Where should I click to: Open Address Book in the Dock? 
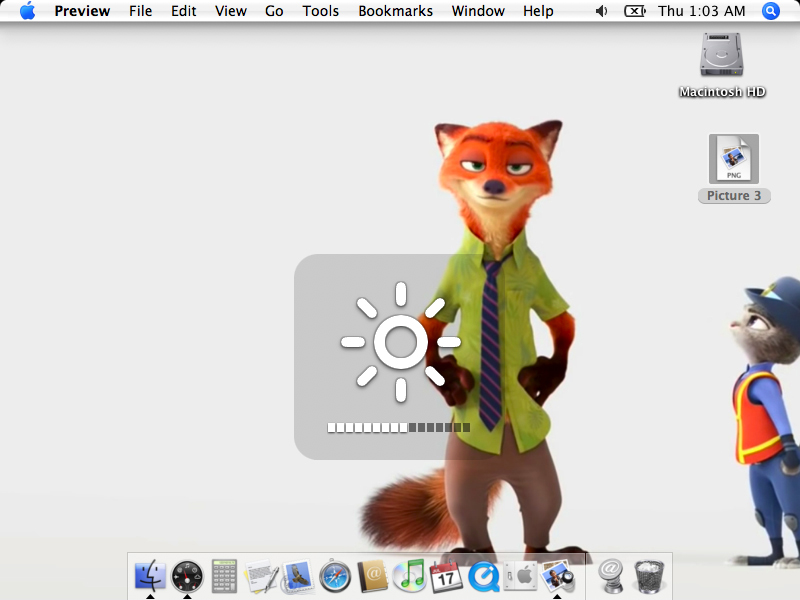click(372, 577)
